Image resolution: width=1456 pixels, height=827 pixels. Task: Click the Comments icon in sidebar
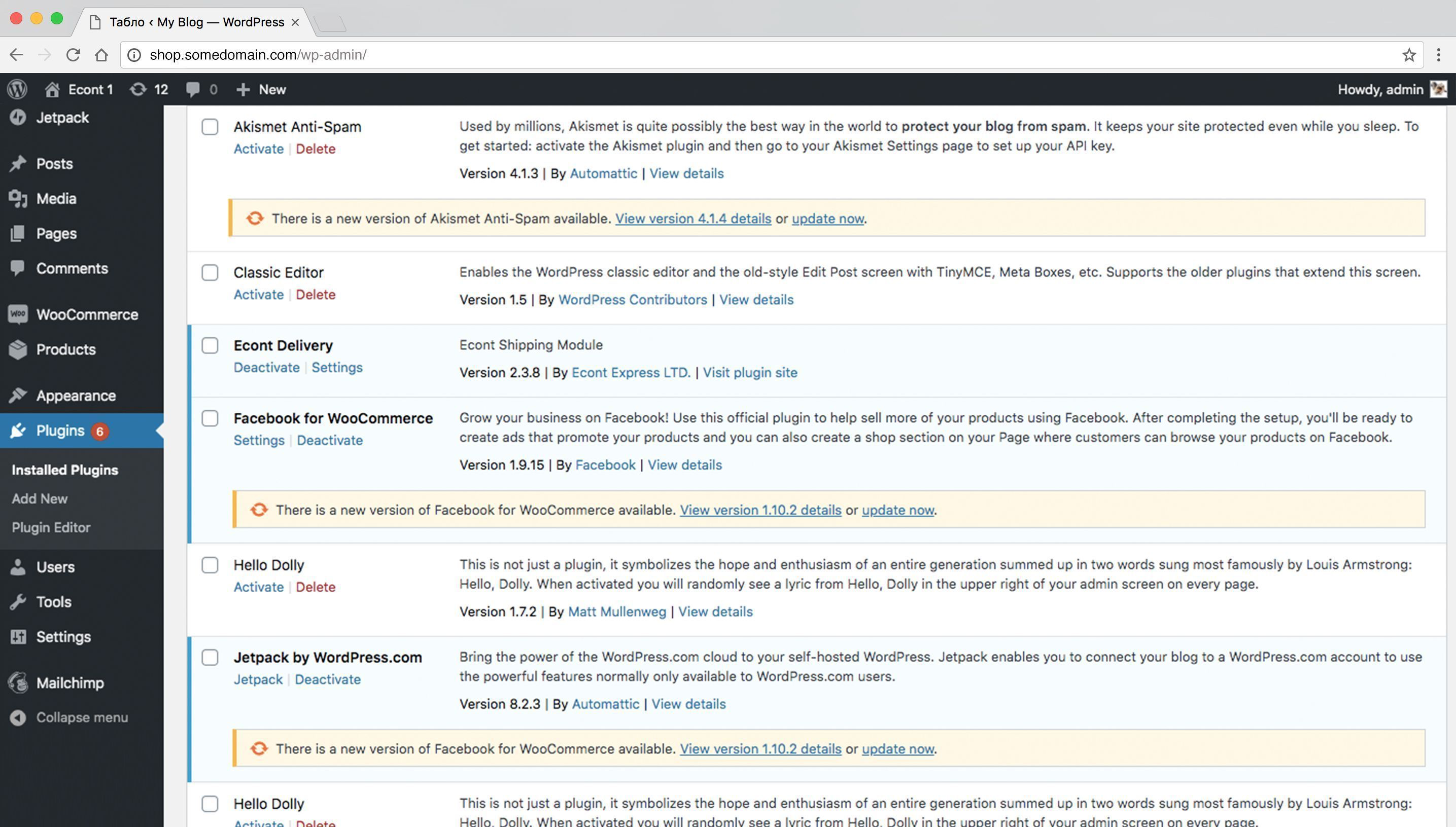click(x=18, y=268)
